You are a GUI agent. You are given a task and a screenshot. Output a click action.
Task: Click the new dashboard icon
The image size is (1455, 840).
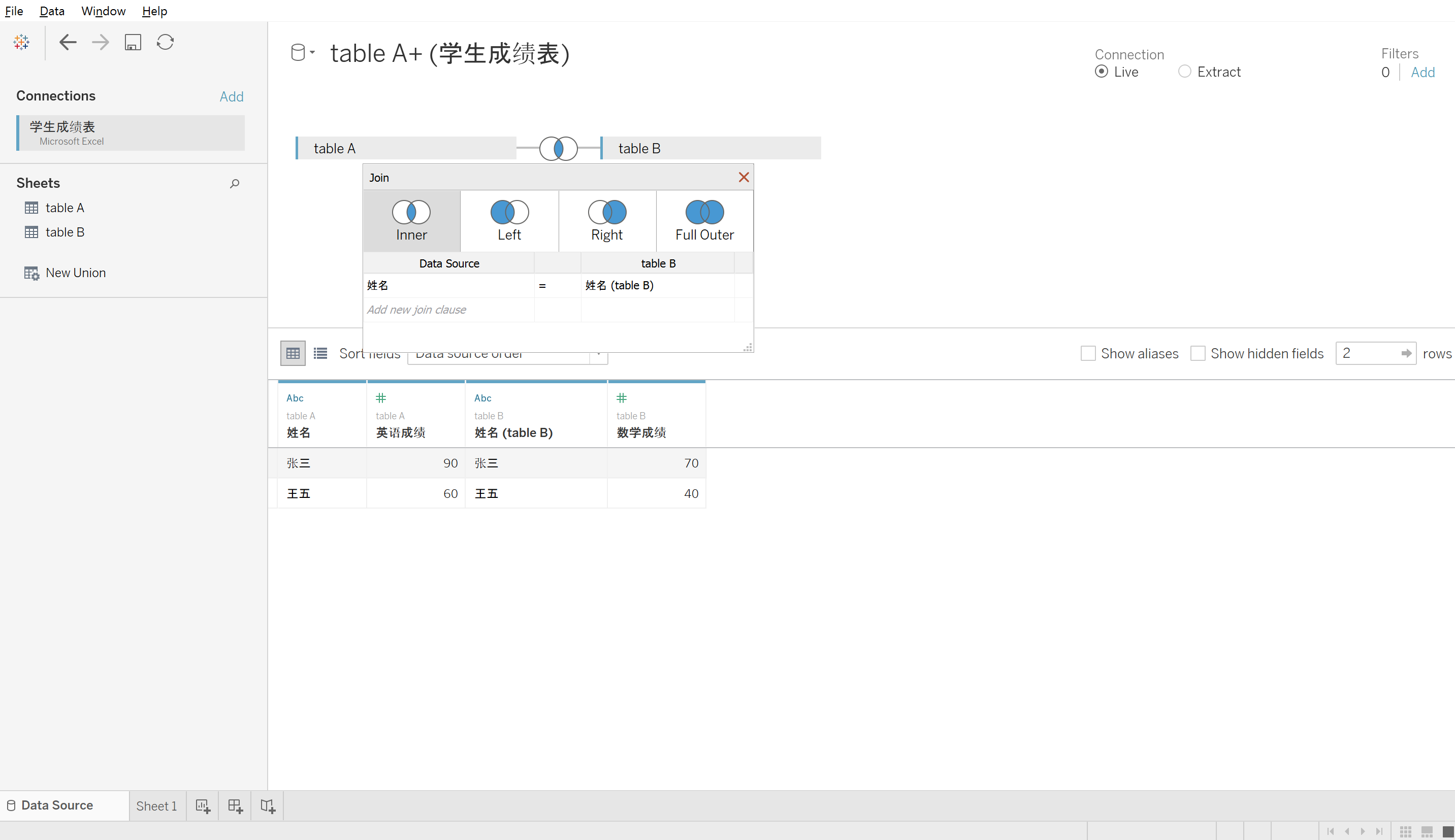(235, 805)
